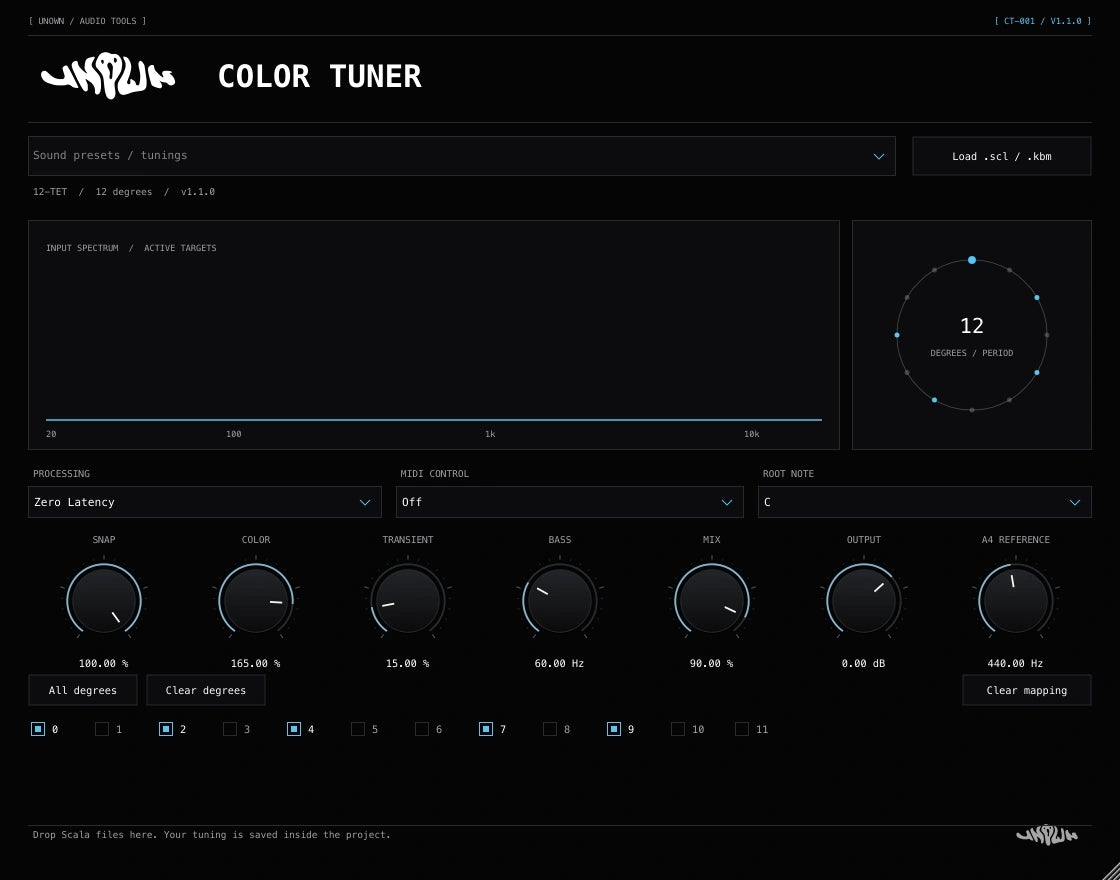This screenshot has width=1120, height=880.
Task: Click the COLOR value 165.00 %
Action: click(x=256, y=664)
